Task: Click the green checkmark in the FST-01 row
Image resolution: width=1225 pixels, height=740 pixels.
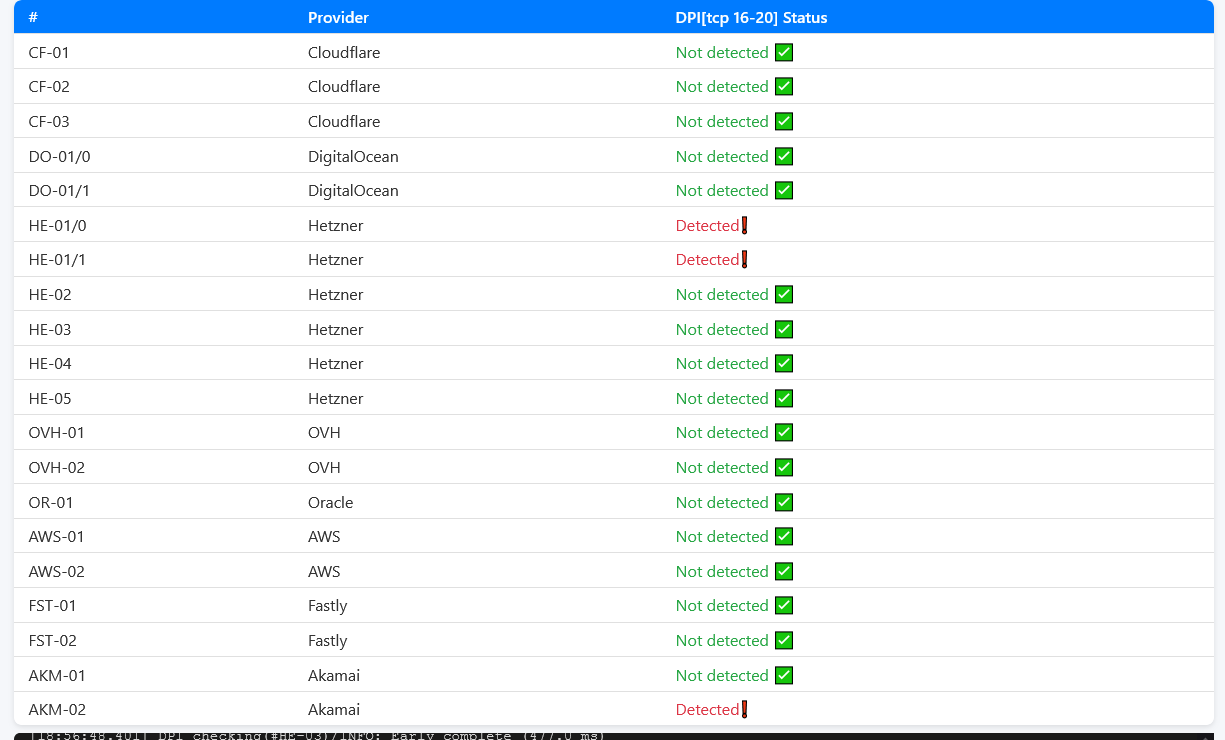Action: click(x=784, y=606)
